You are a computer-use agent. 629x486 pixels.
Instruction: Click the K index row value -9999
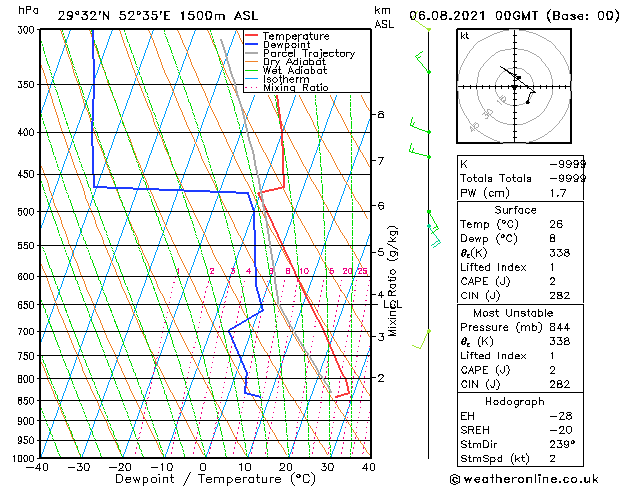point(567,164)
